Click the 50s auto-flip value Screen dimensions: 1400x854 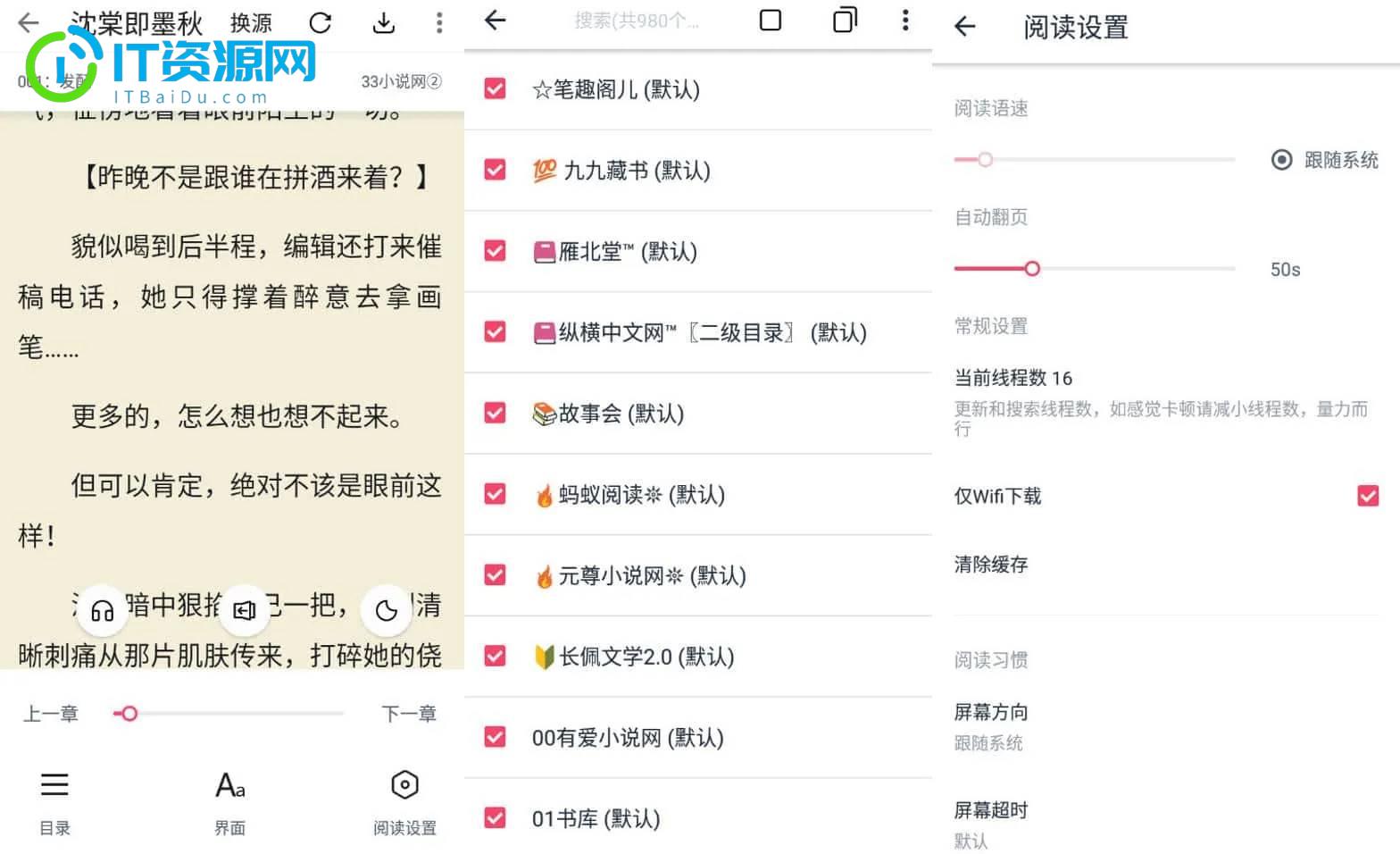click(x=1286, y=270)
